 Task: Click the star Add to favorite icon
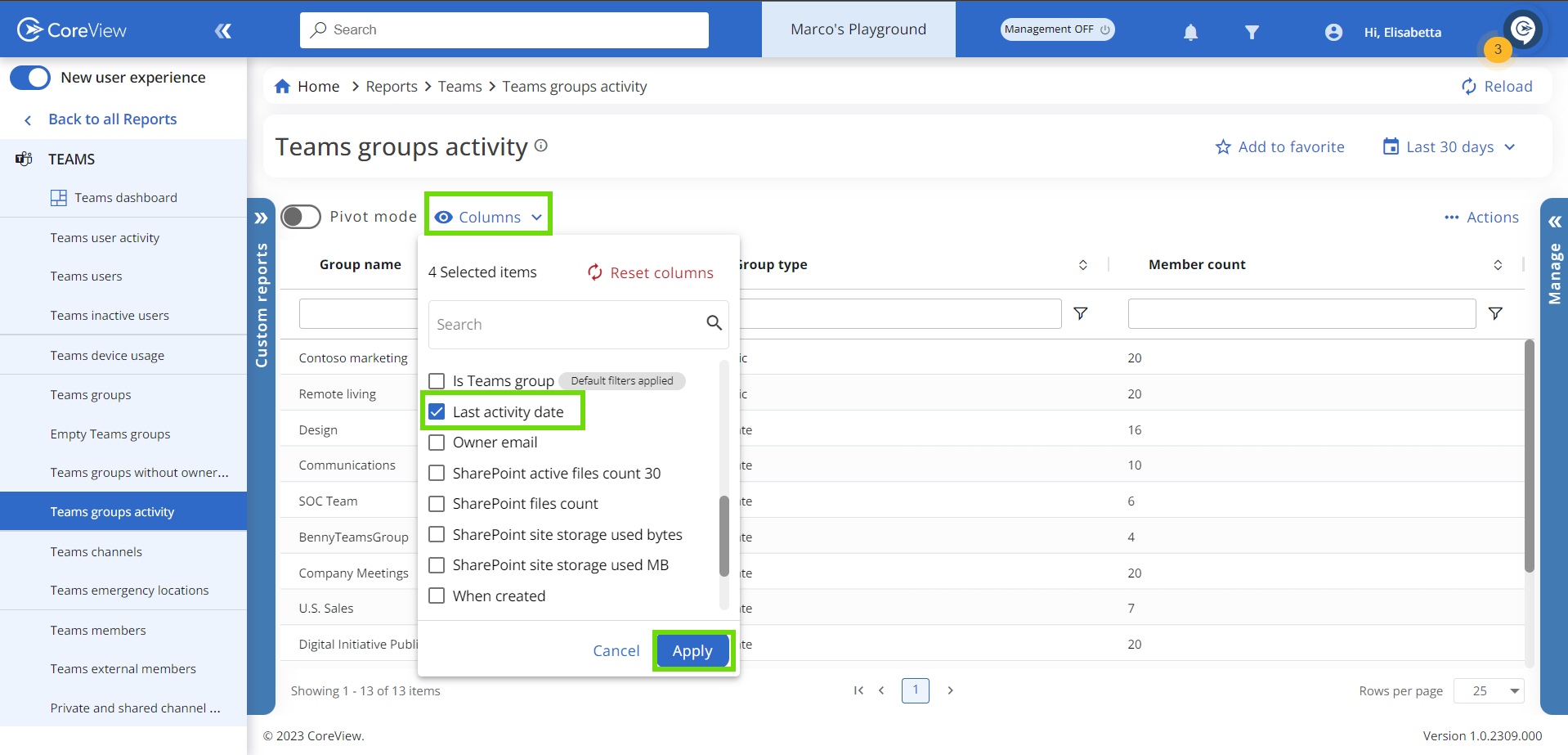(x=1223, y=147)
